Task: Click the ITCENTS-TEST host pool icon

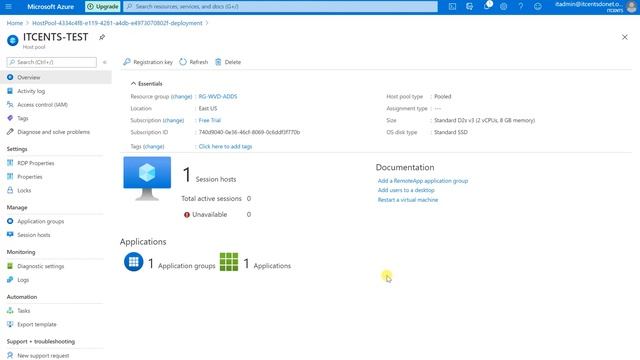Action: 13,40
